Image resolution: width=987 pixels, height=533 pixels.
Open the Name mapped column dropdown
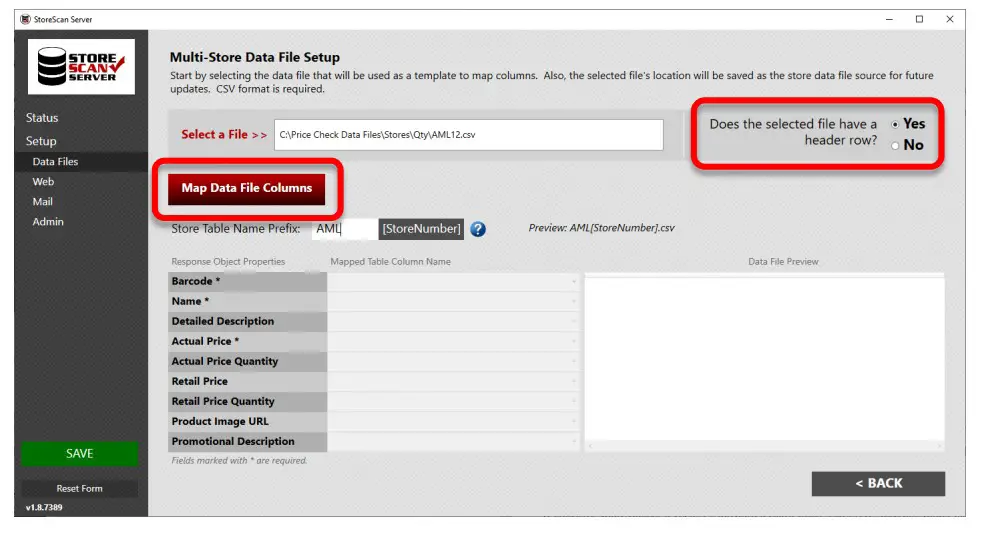pyautogui.click(x=453, y=301)
